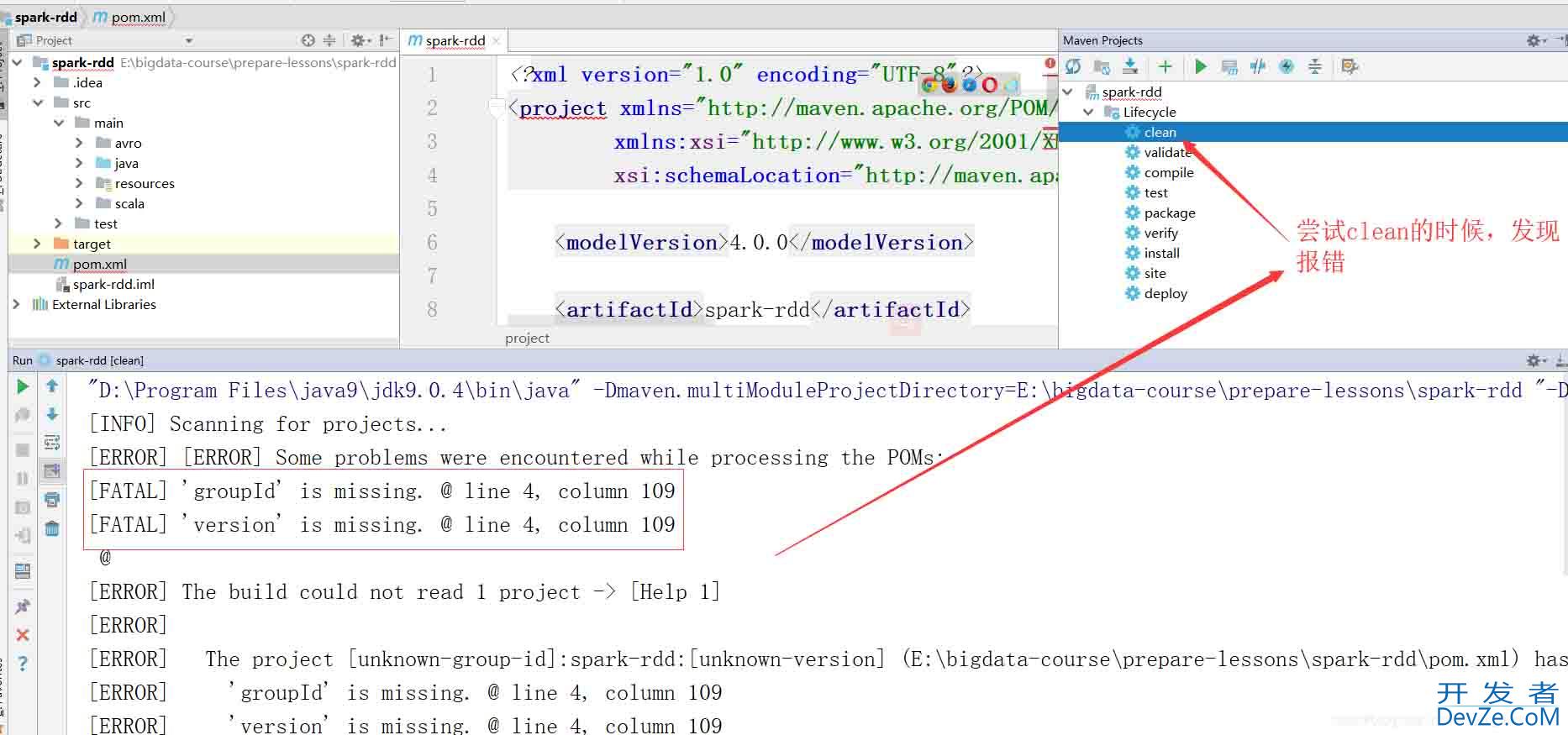The image size is (1568, 735).
Task: Pin the Run tab
Action: 23,606
